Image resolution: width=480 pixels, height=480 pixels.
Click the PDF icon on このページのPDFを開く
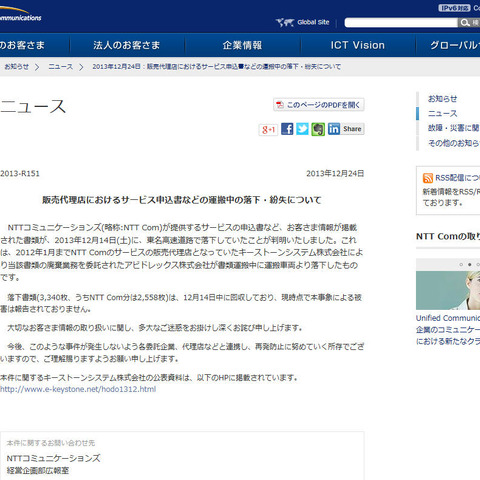[280, 105]
